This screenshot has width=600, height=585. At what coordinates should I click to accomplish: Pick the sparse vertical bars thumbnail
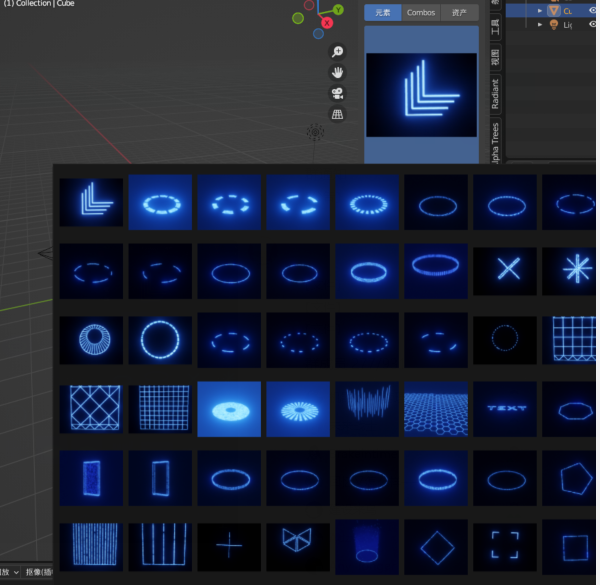[x=160, y=547]
